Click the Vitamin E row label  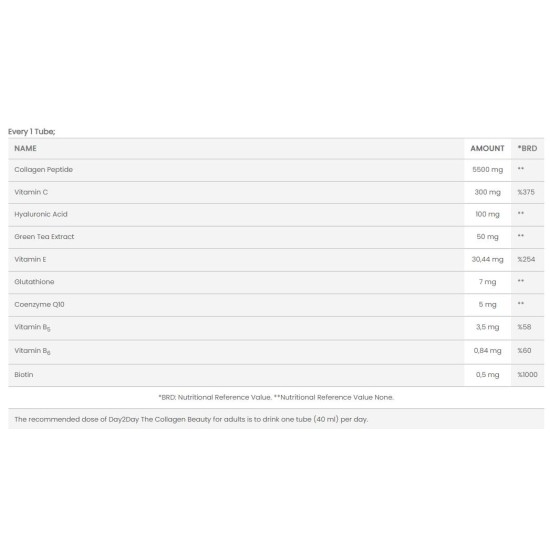coord(30,260)
